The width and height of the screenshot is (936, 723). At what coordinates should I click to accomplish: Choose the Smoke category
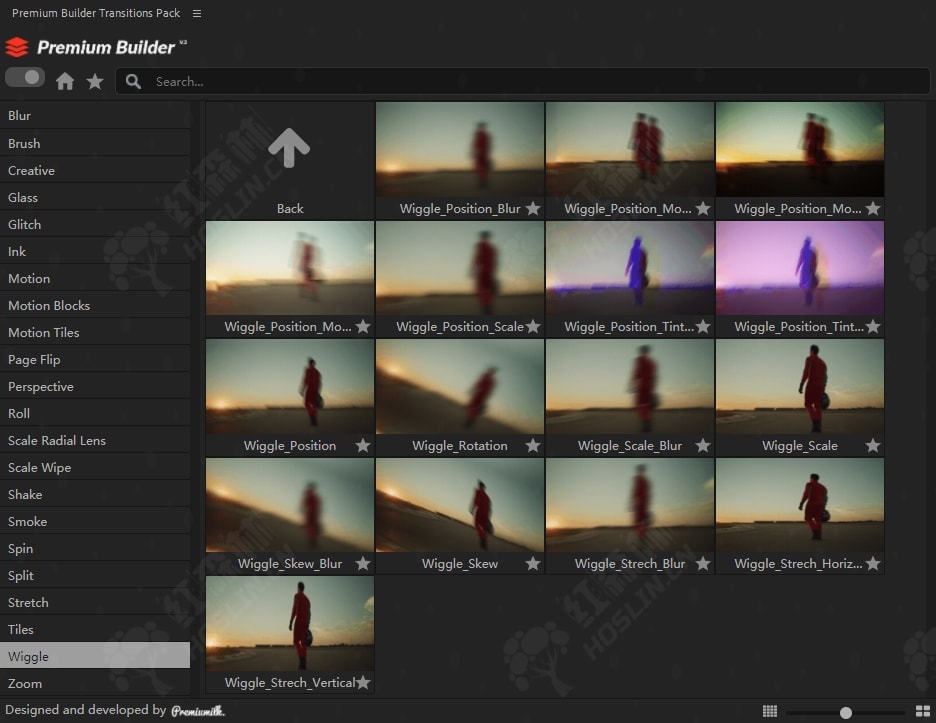95,521
